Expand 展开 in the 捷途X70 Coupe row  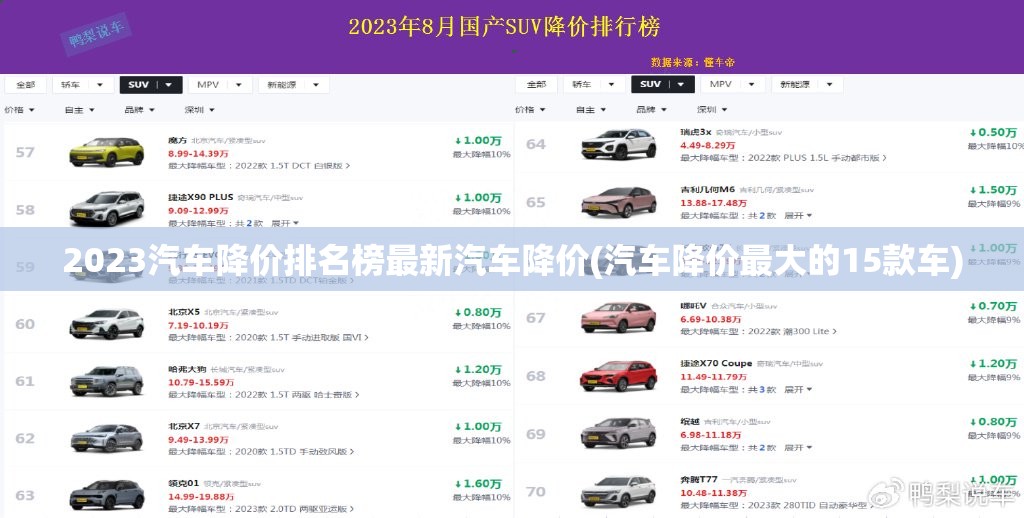click(798, 389)
